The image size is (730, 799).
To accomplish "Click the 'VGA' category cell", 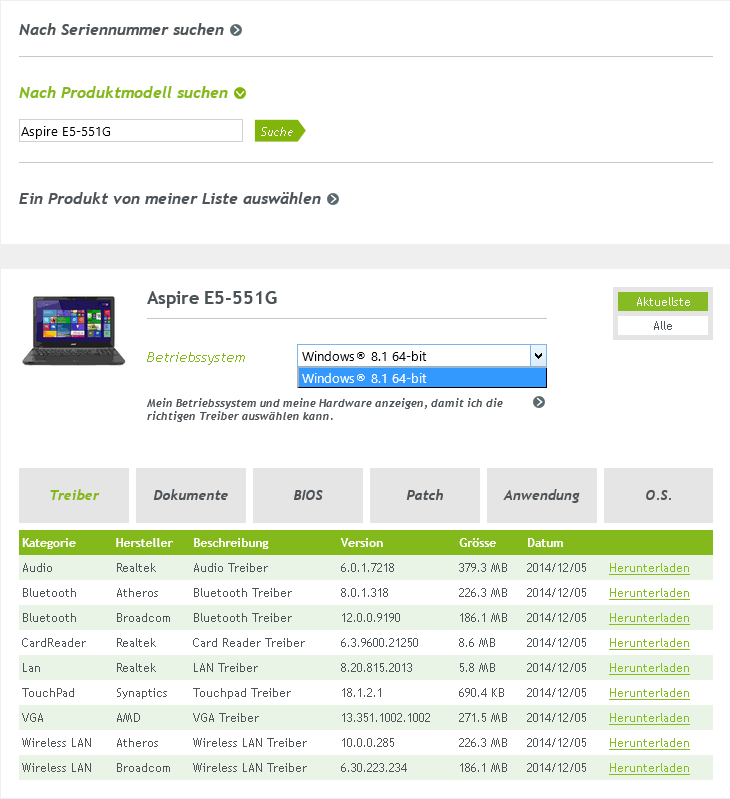I will [33, 717].
